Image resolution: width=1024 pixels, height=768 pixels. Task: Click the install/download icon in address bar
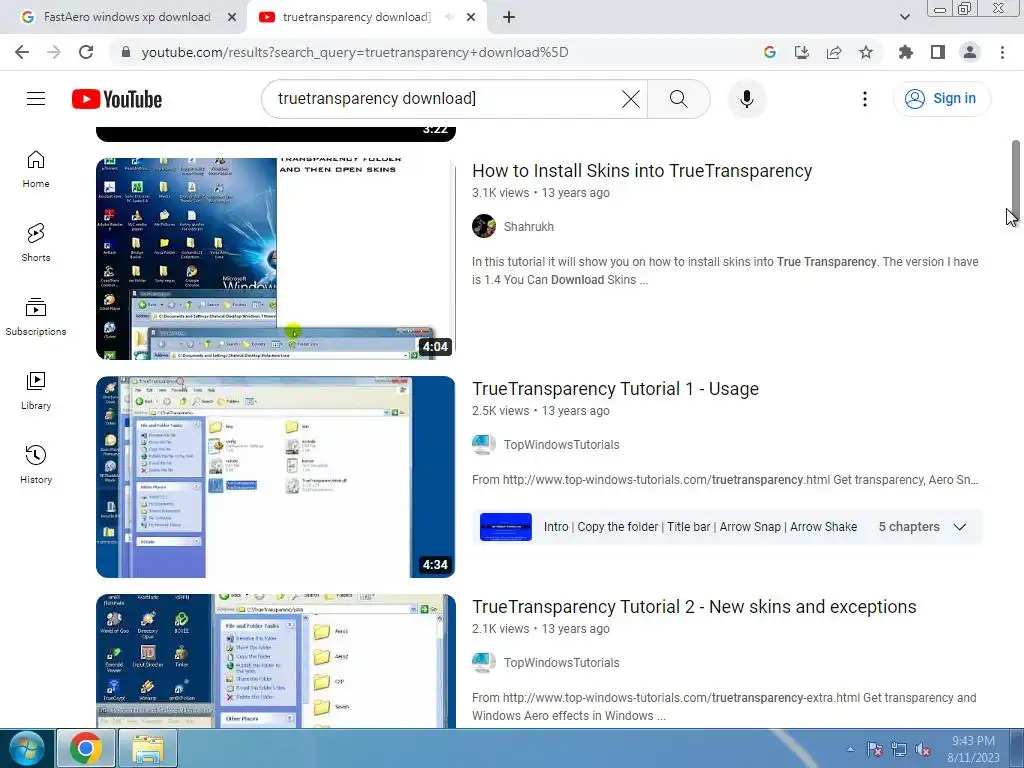coord(801,52)
